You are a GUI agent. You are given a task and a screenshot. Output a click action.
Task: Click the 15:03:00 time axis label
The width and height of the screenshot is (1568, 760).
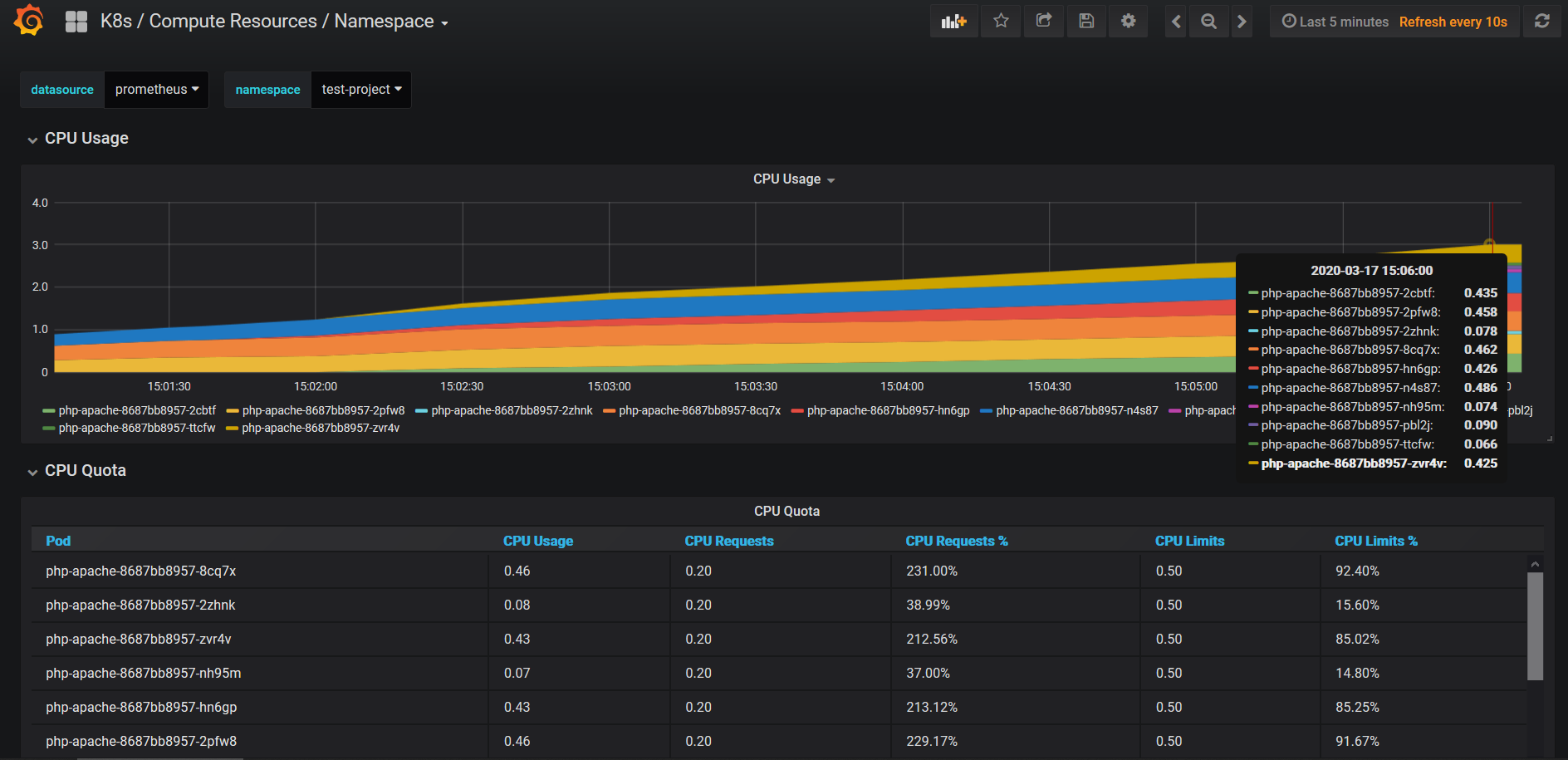pos(609,386)
